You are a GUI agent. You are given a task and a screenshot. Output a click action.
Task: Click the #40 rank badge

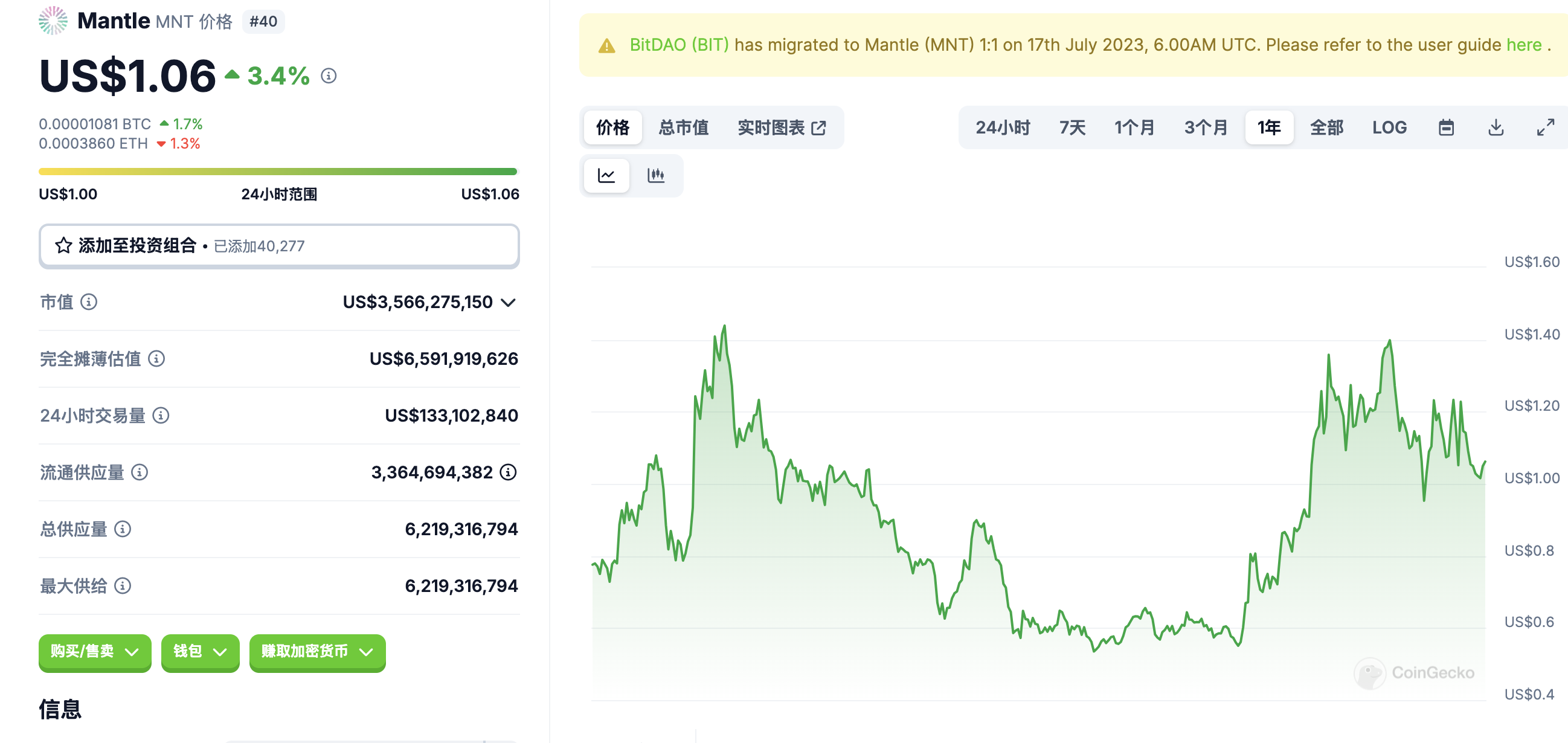tap(263, 21)
